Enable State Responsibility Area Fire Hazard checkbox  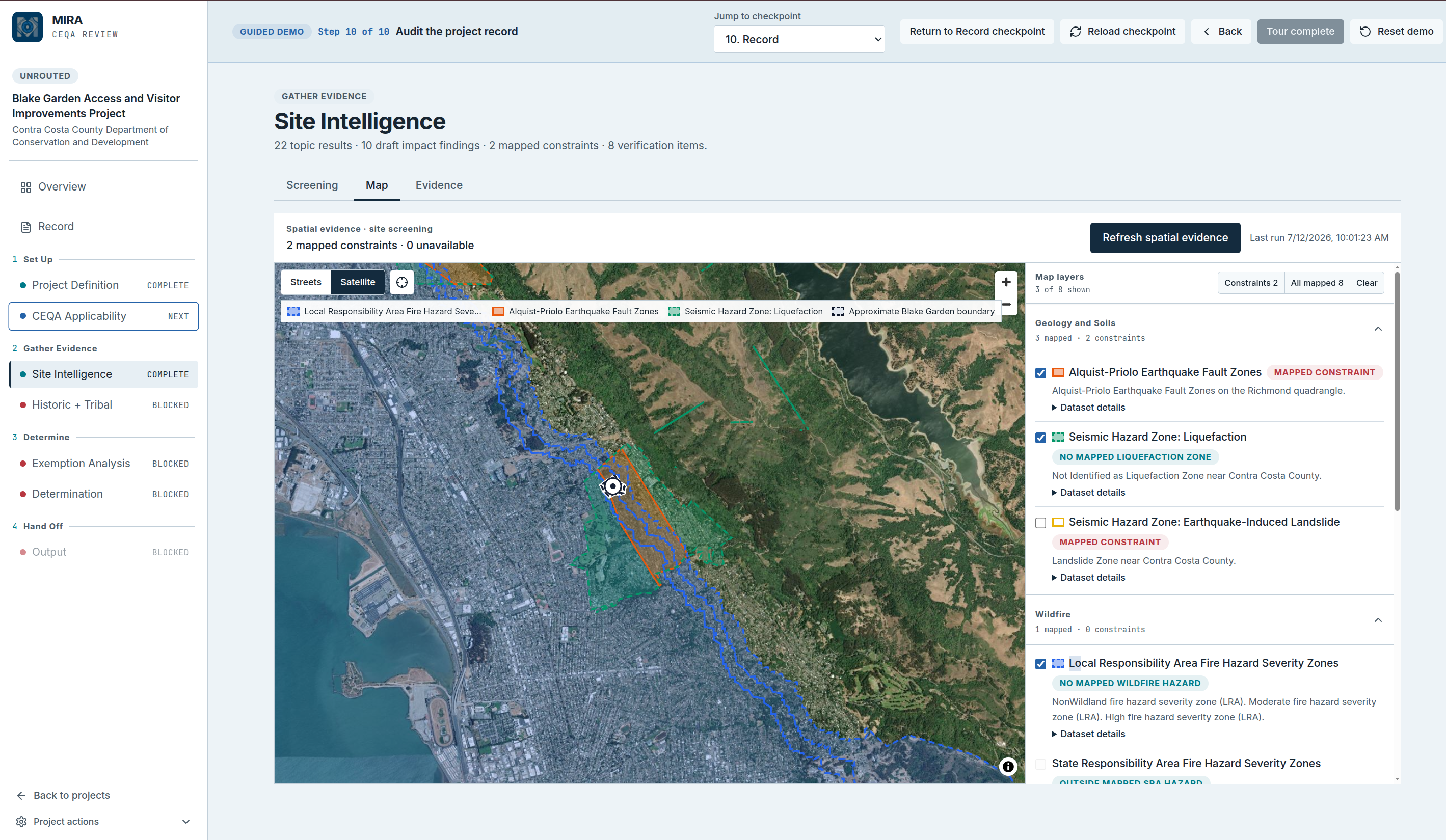tap(1040, 764)
